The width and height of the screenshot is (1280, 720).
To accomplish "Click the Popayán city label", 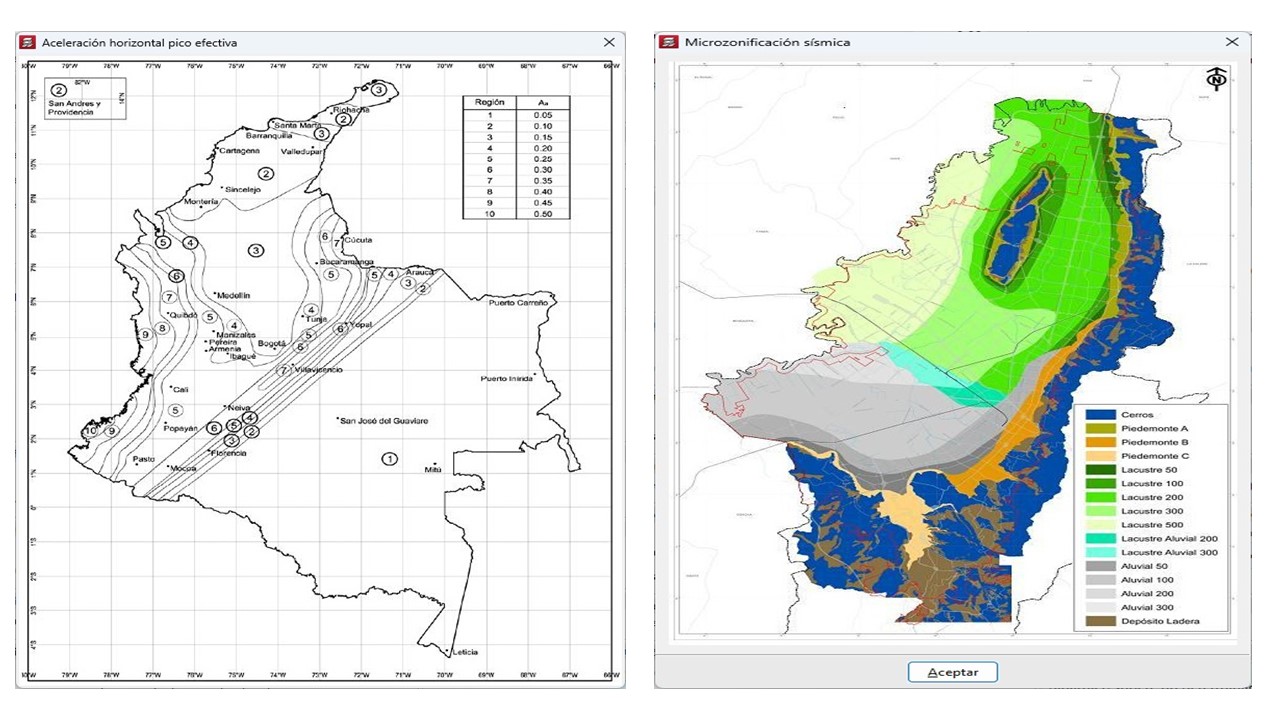I will pyautogui.click(x=181, y=428).
